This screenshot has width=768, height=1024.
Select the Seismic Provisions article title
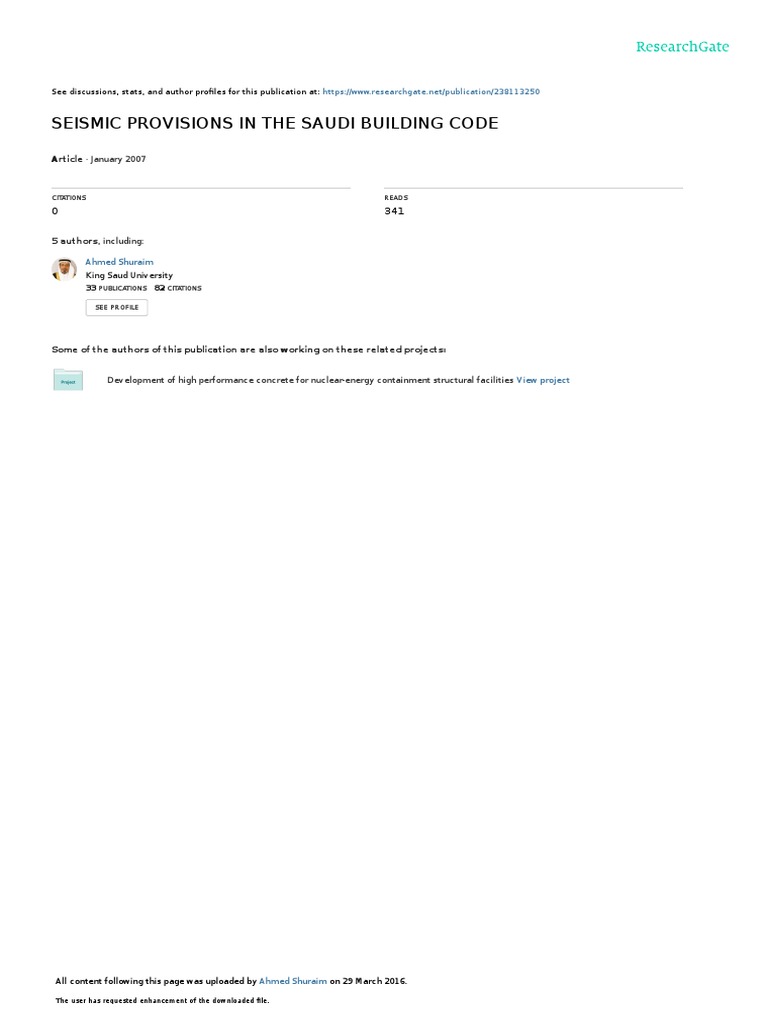click(x=275, y=123)
